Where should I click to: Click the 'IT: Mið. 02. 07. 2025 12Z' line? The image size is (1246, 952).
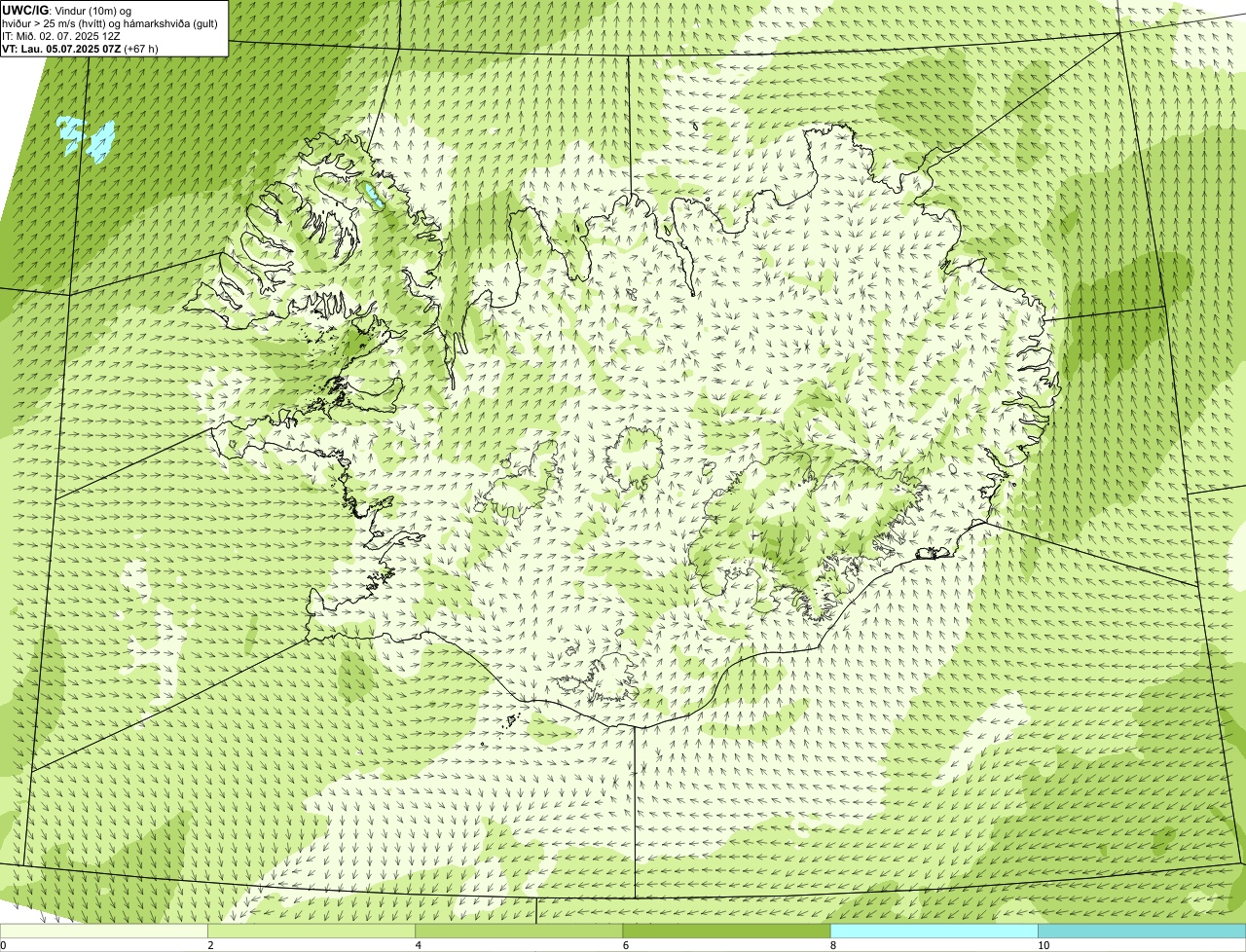pyautogui.click(x=61, y=36)
